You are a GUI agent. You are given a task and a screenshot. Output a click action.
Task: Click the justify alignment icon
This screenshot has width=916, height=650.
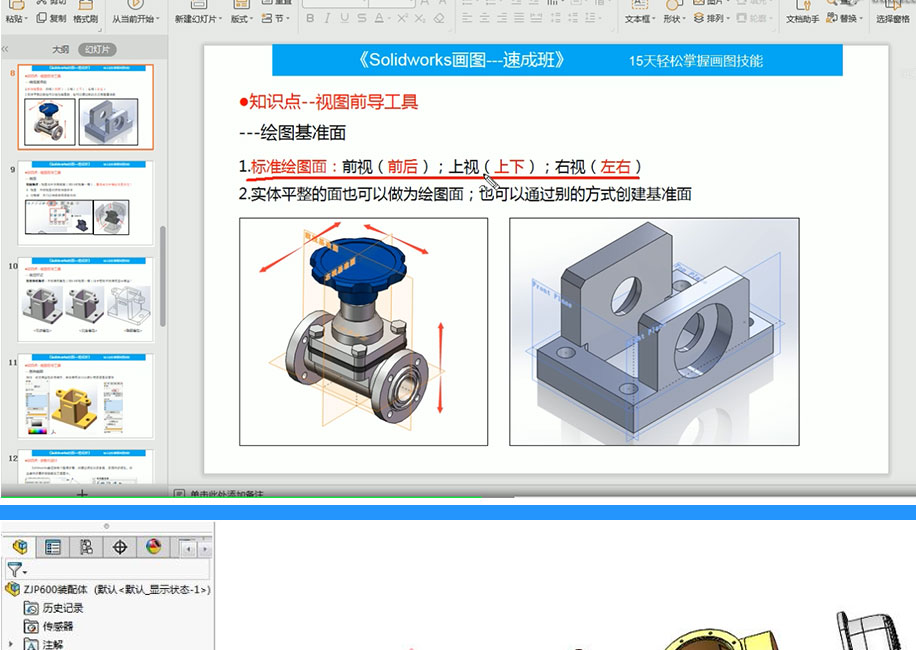519,18
